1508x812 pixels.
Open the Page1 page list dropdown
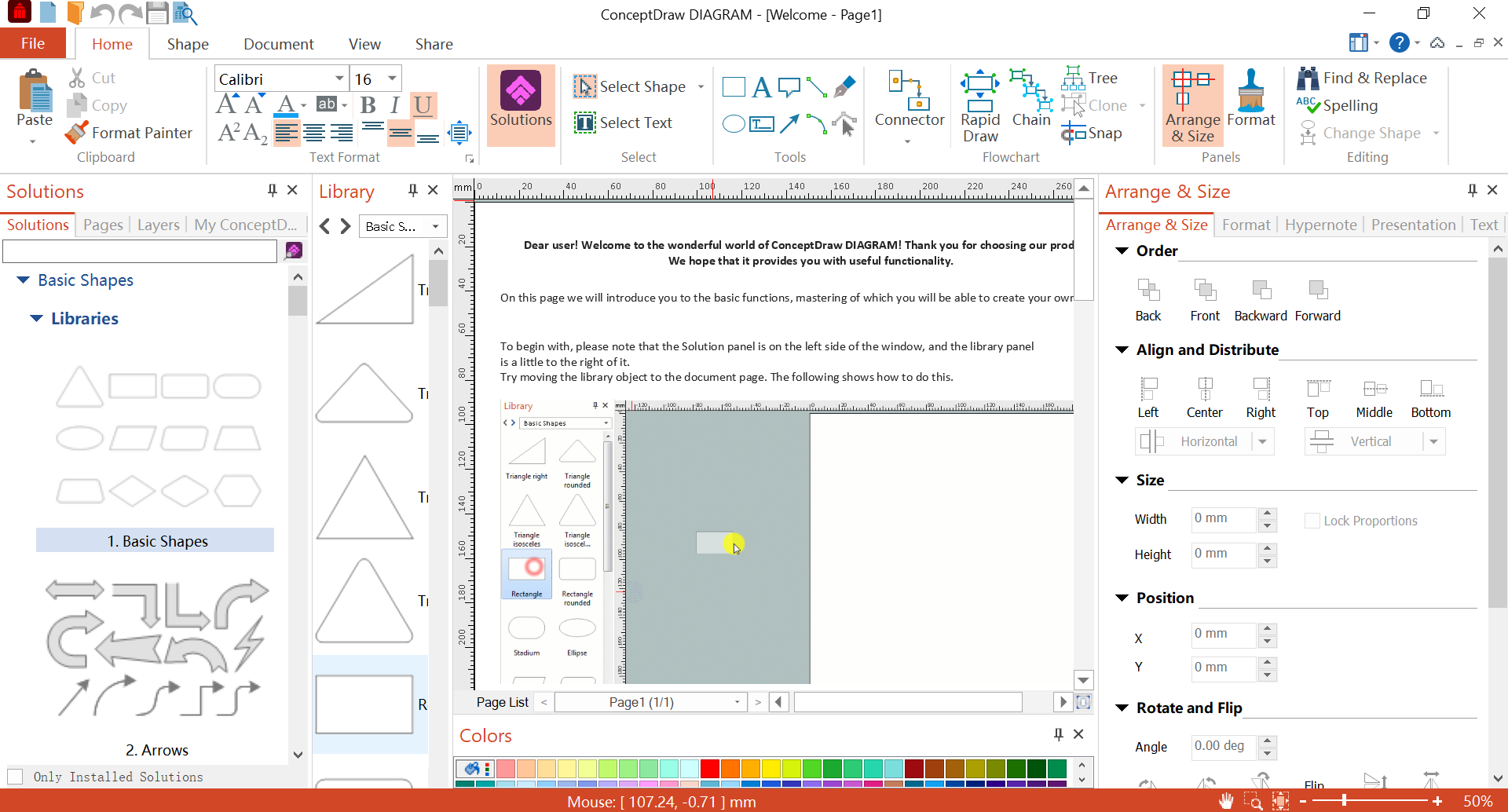pyautogui.click(x=737, y=702)
